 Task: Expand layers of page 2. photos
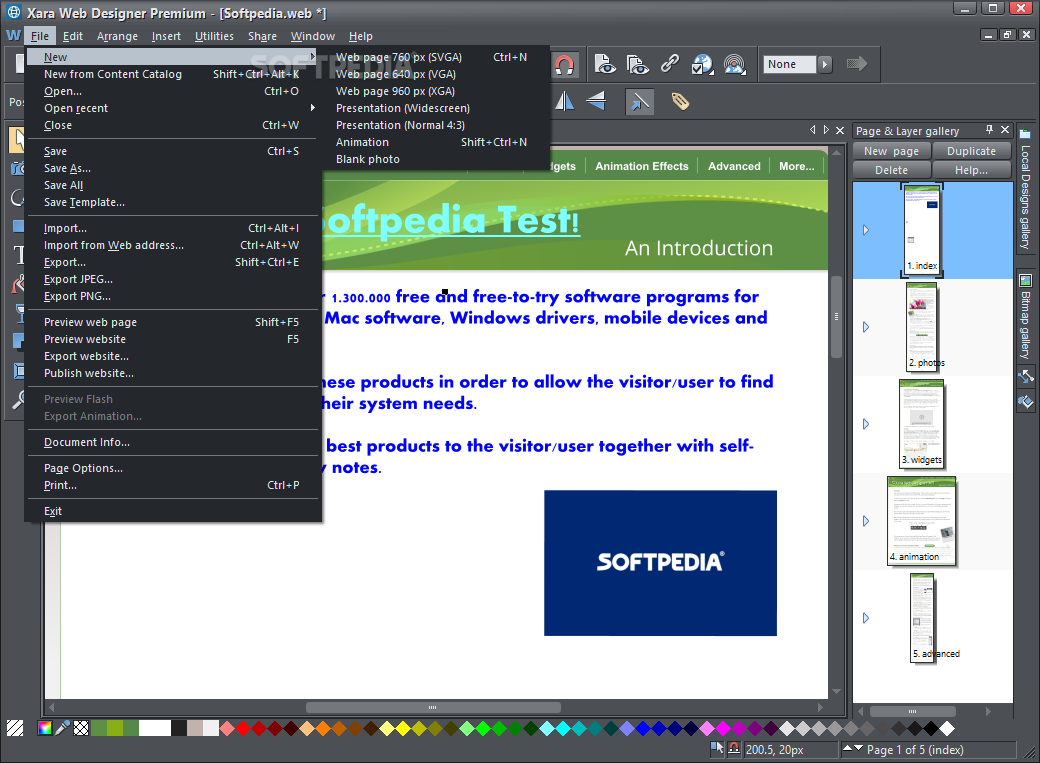866,327
